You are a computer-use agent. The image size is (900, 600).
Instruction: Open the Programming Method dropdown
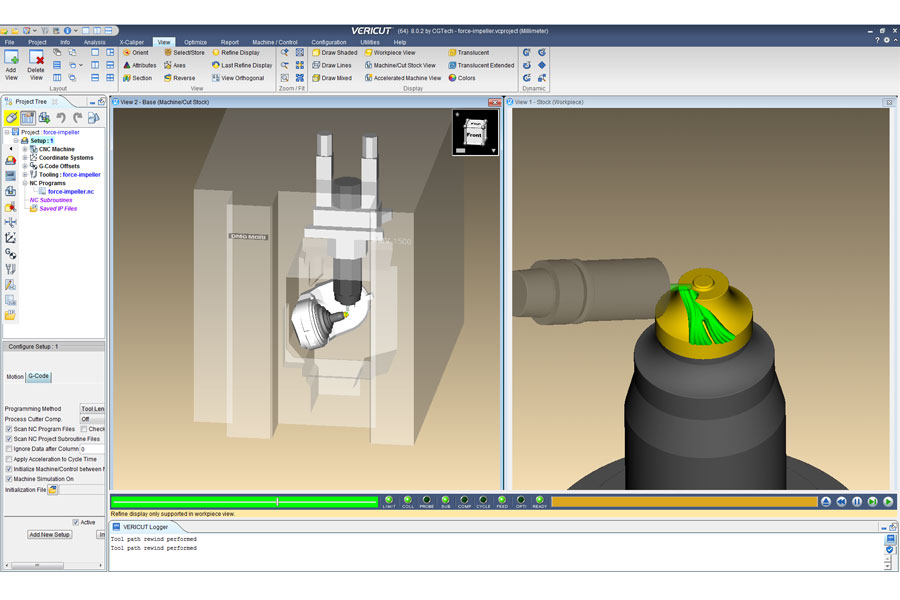pos(92,409)
